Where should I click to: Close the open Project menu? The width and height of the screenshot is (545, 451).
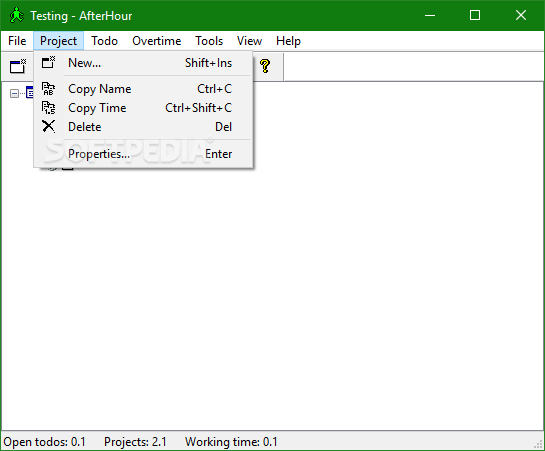[58, 41]
